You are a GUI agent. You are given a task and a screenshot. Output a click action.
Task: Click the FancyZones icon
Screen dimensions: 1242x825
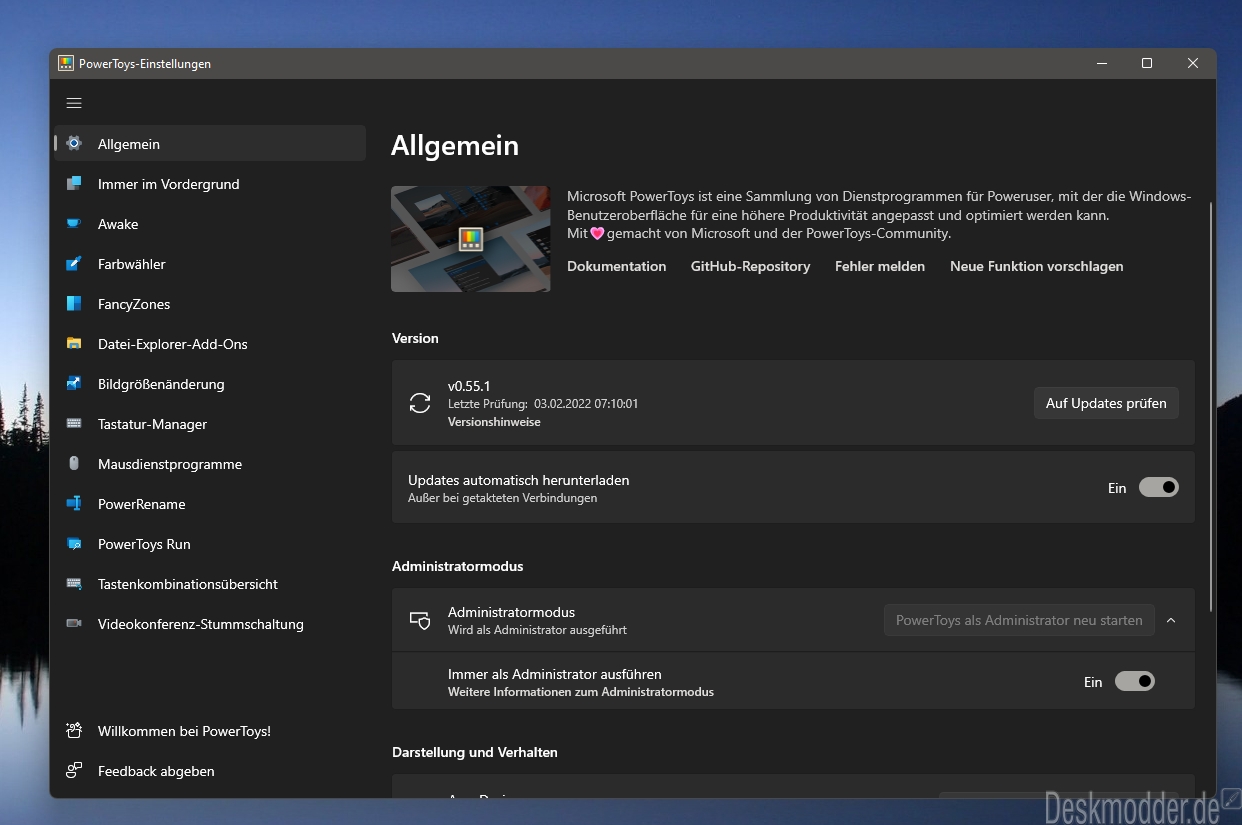point(74,304)
